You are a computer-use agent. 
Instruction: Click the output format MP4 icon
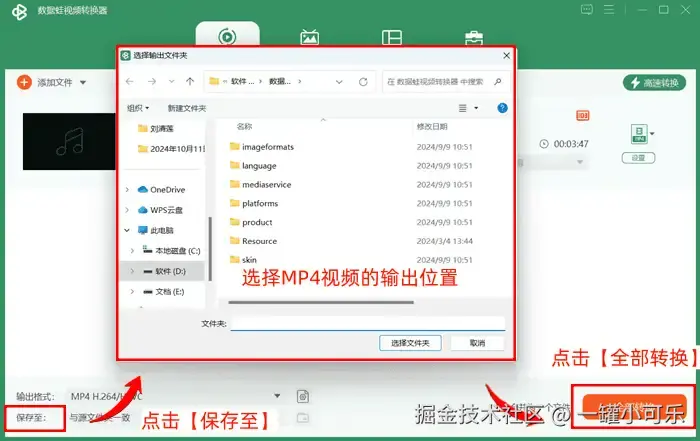(x=639, y=134)
